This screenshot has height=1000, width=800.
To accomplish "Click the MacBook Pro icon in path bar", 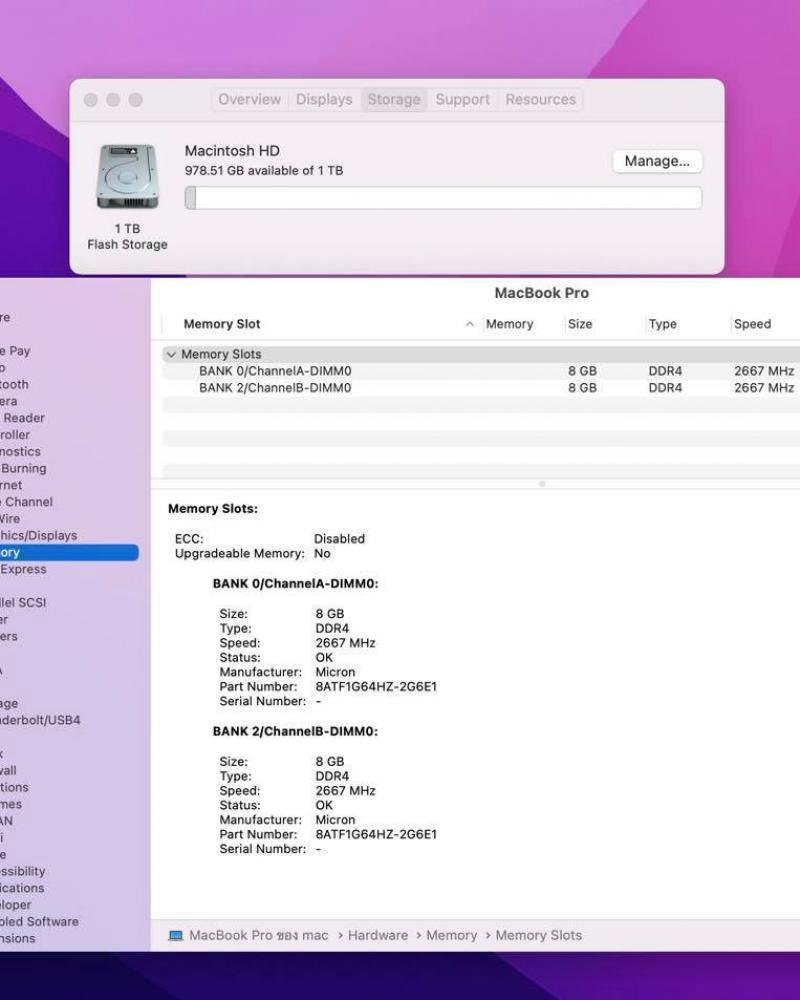I will point(176,935).
